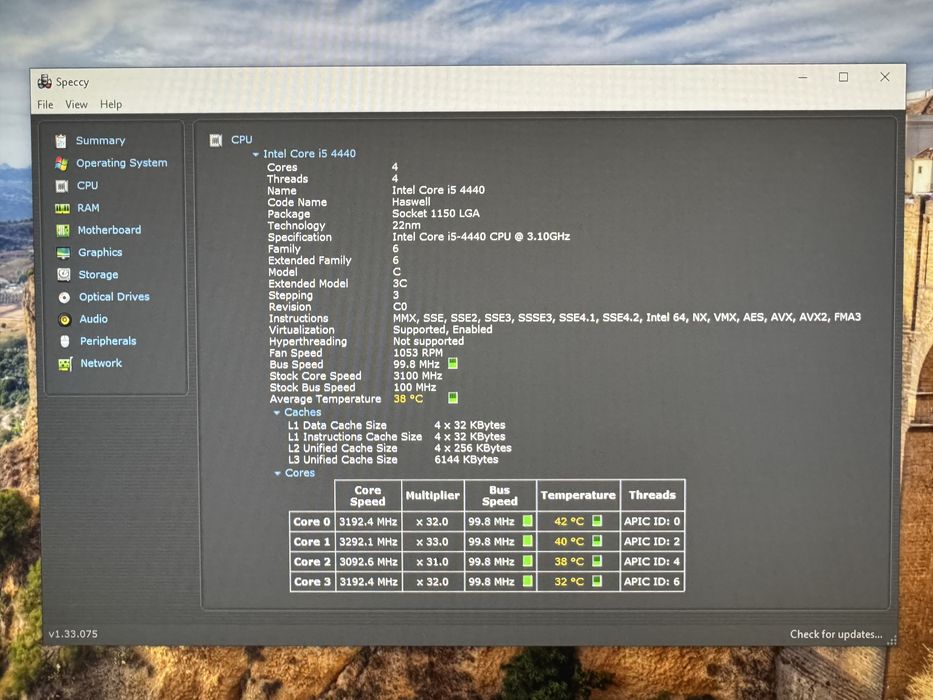The image size is (933, 700).
Task: Click the Multiplier column header
Action: coord(433,495)
